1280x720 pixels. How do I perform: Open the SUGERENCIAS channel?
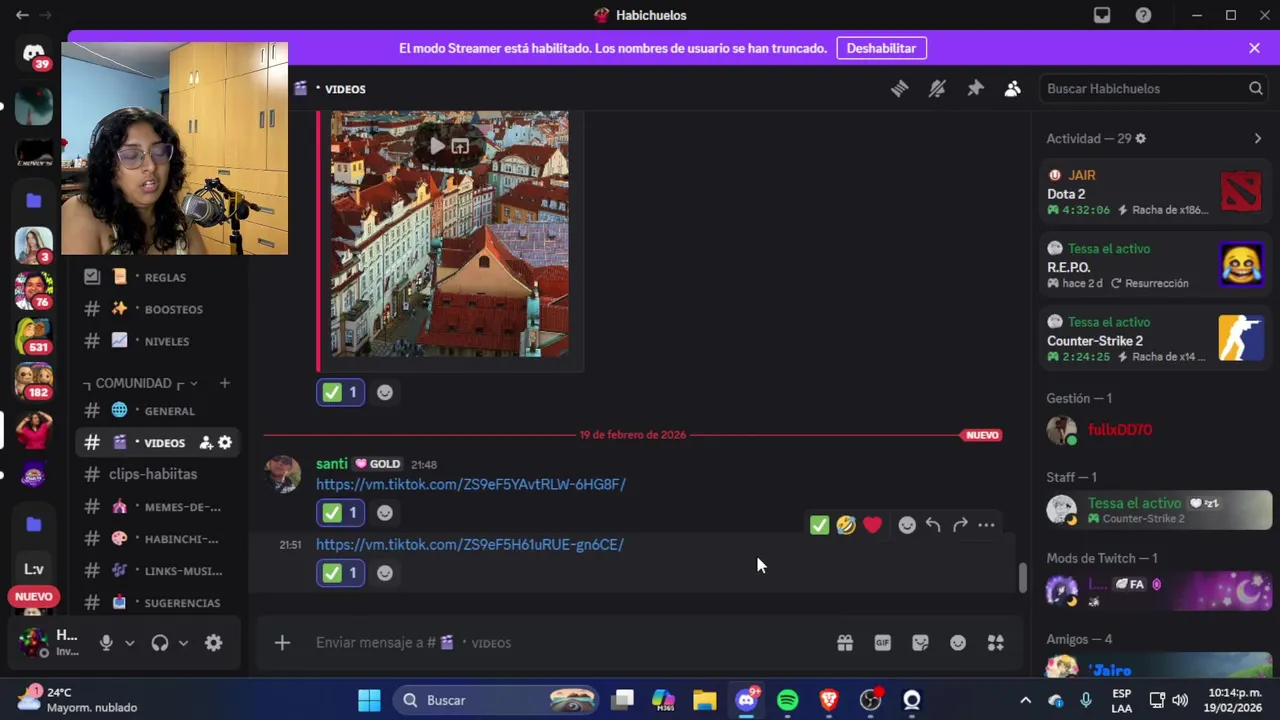(160, 603)
